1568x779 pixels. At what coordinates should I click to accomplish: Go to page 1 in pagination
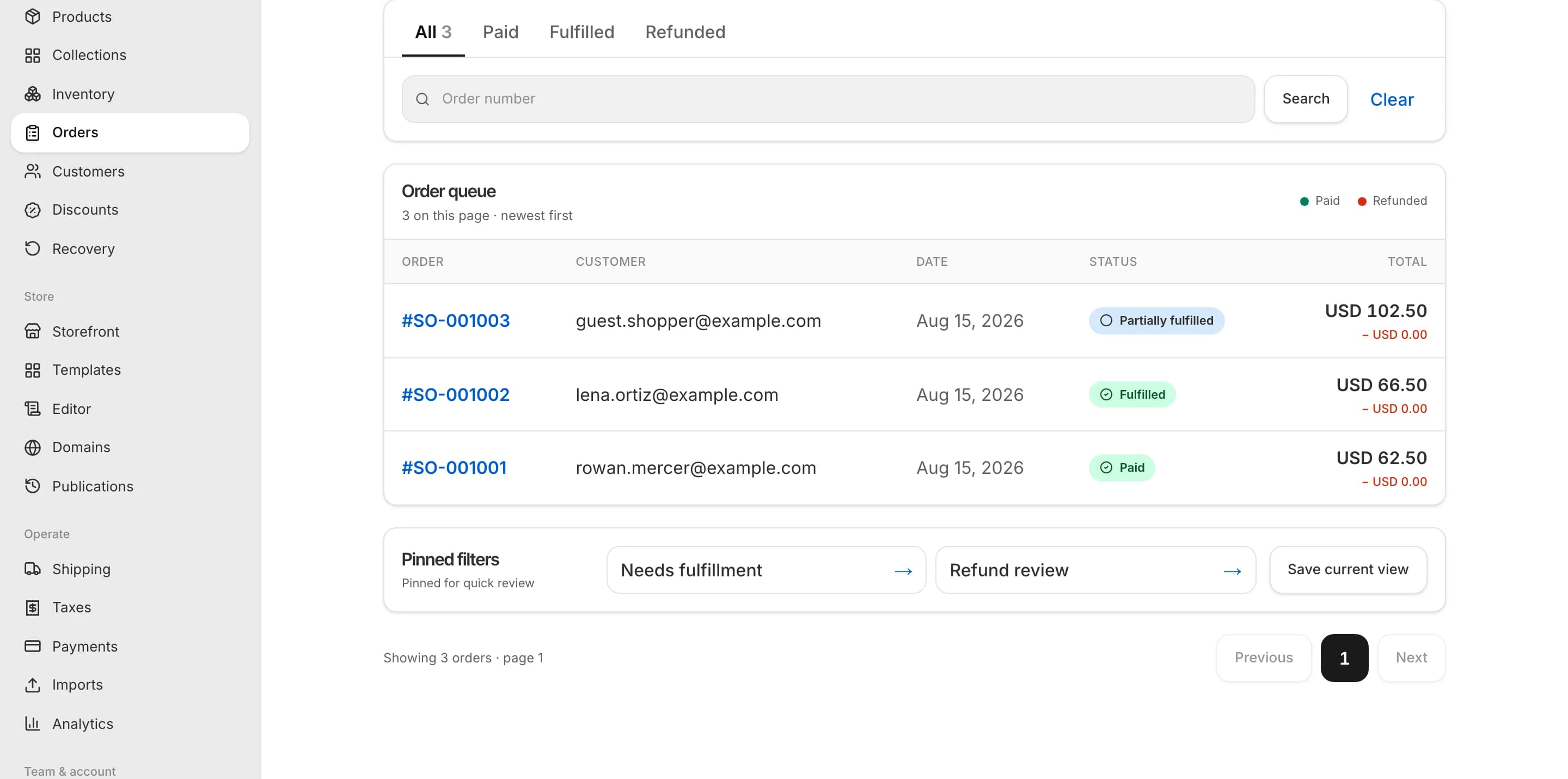tap(1344, 658)
